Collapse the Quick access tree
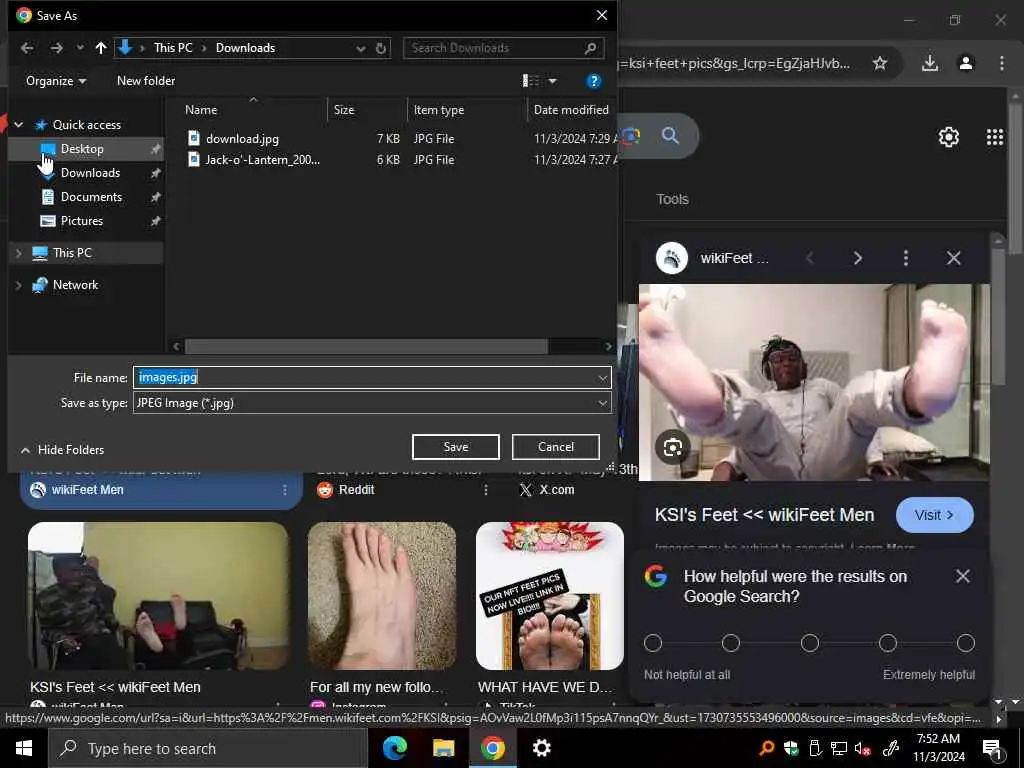 coord(19,125)
